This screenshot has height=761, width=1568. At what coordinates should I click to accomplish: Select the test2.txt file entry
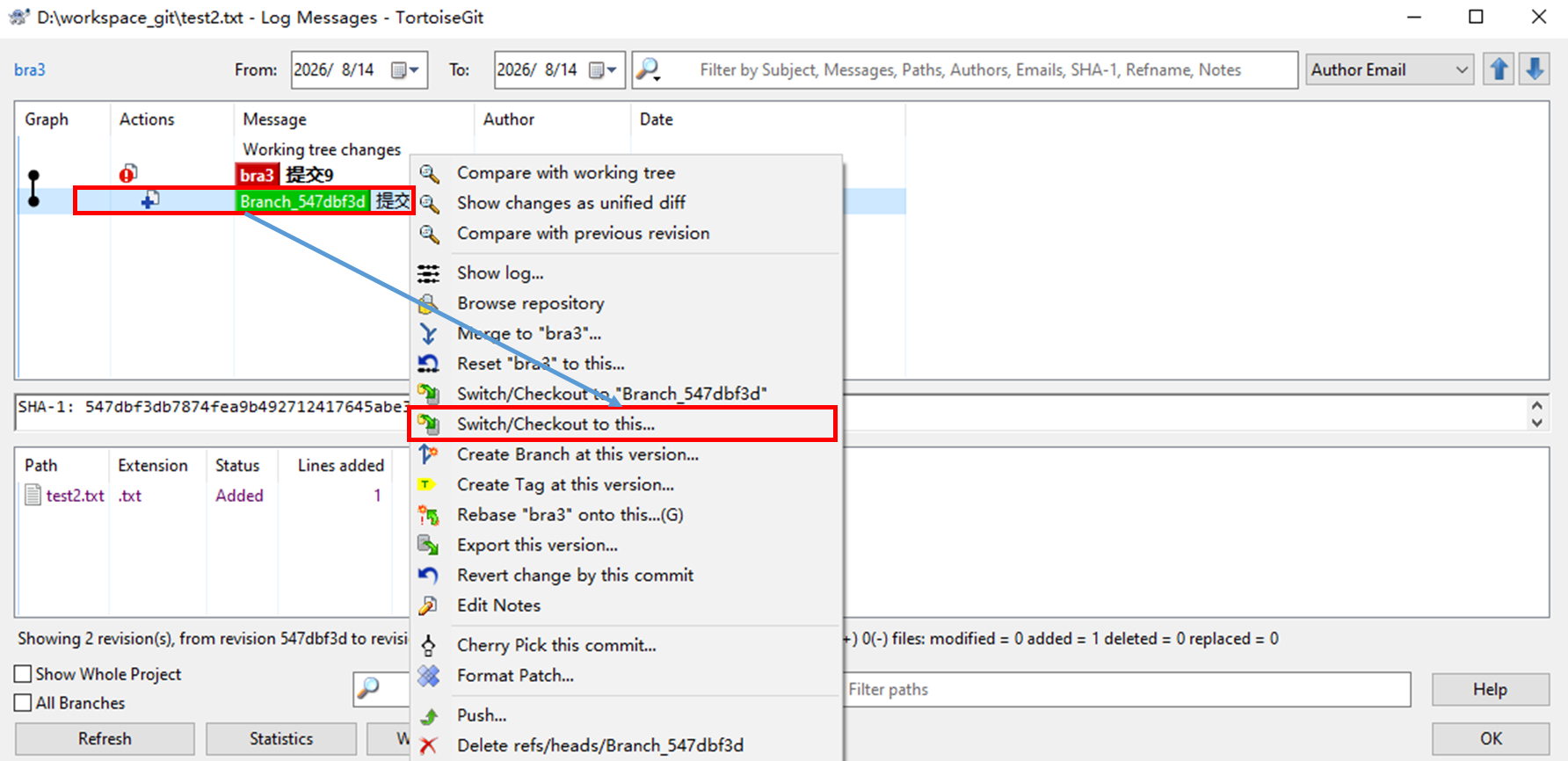click(x=76, y=496)
